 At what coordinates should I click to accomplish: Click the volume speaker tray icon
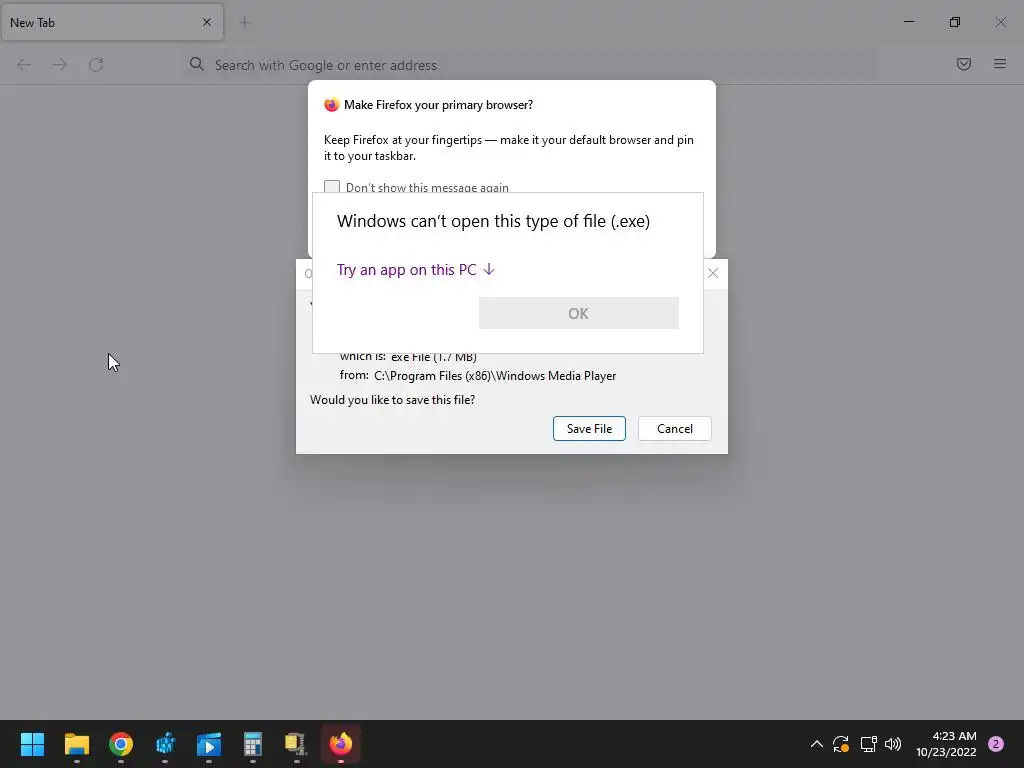coord(893,744)
